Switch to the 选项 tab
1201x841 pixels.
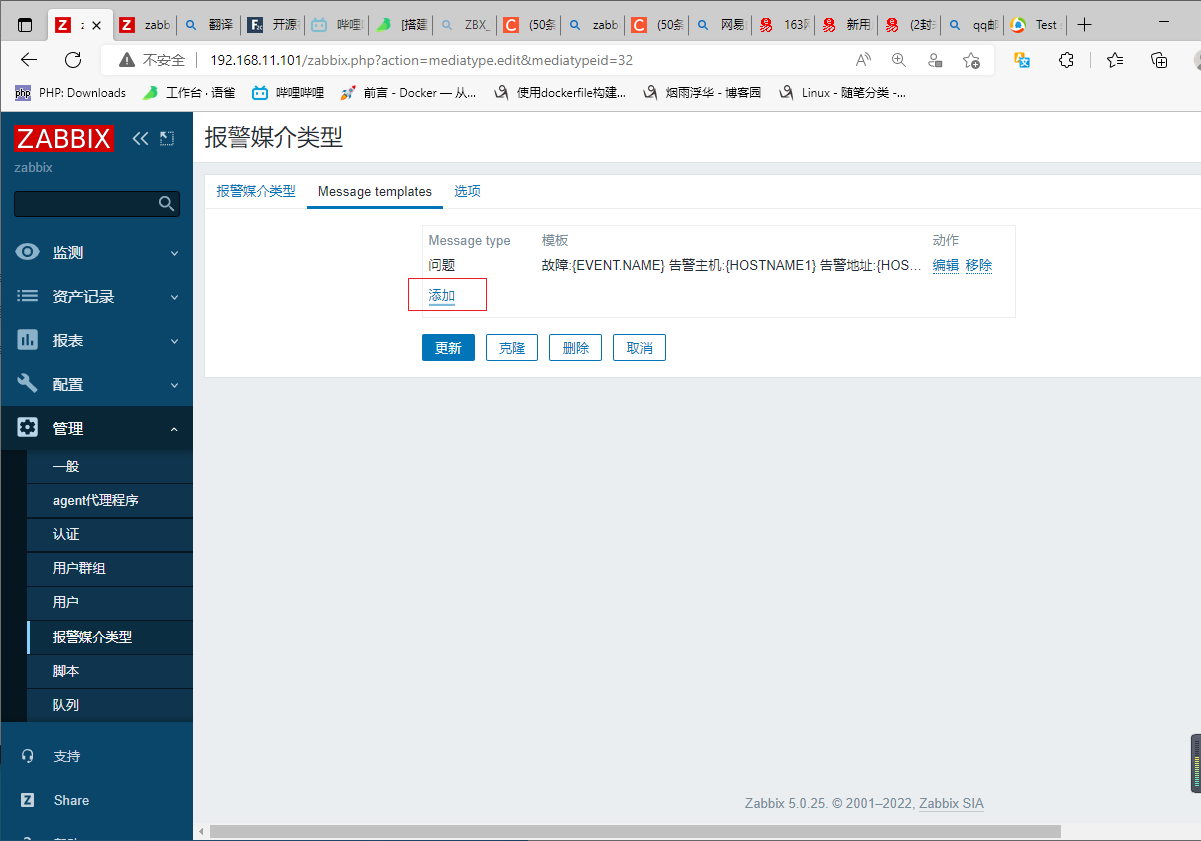[467, 191]
